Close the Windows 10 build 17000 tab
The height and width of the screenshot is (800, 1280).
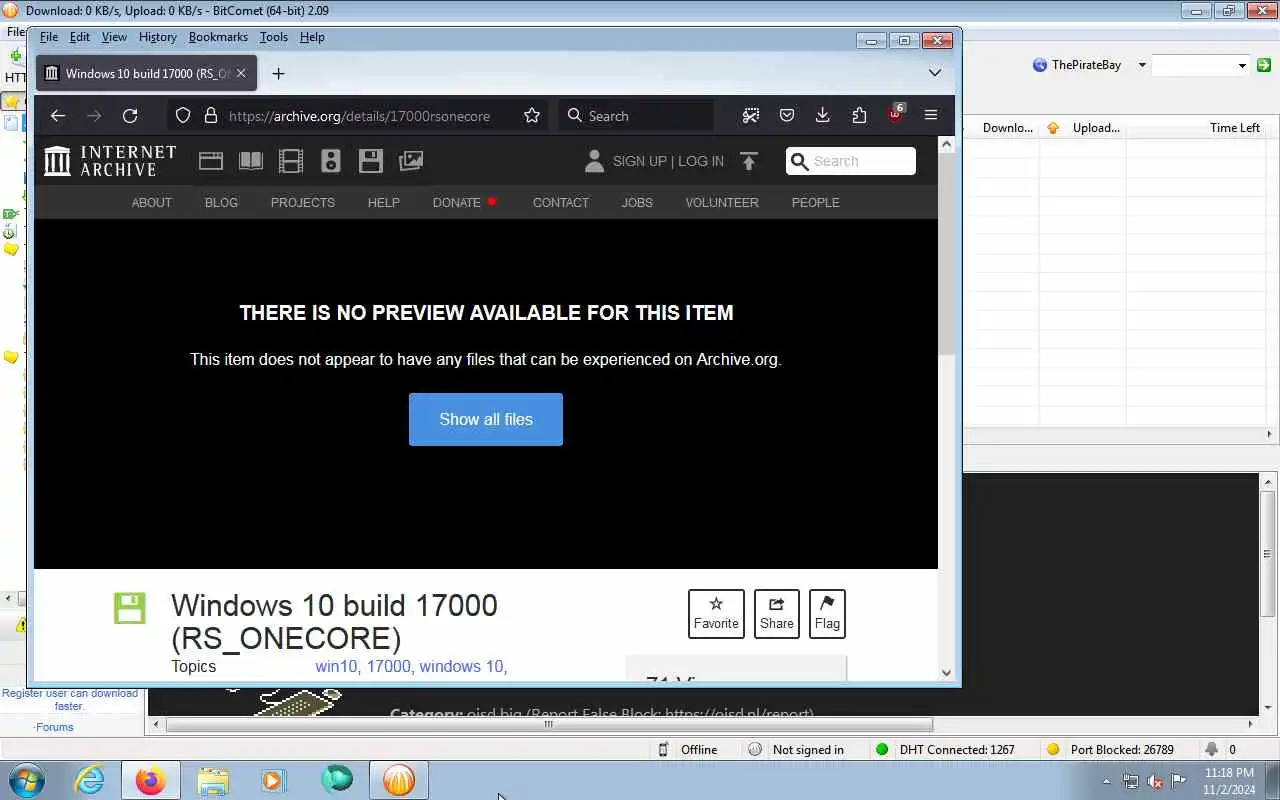(x=241, y=73)
